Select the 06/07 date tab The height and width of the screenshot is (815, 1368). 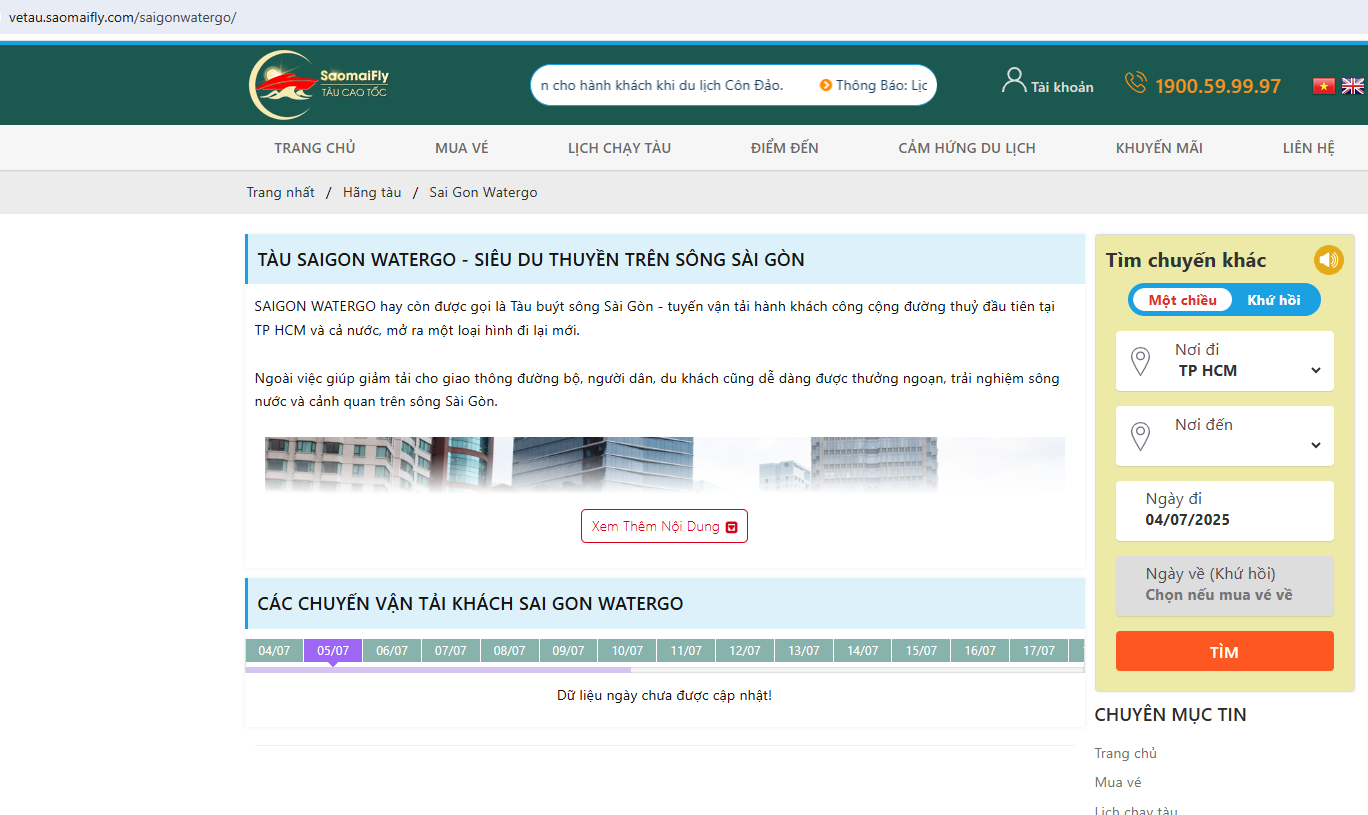[x=392, y=650]
